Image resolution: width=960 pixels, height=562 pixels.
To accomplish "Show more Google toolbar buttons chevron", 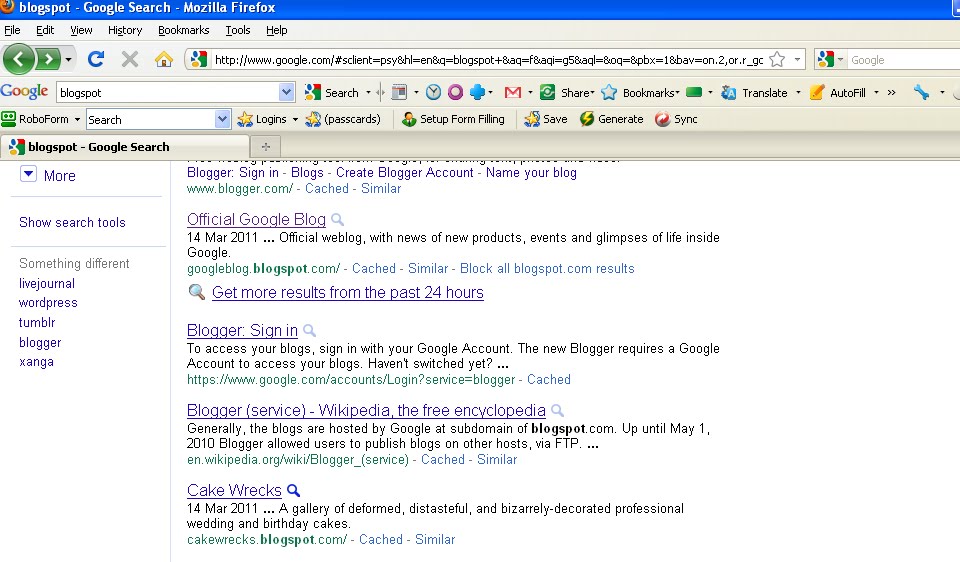I will point(891,92).
